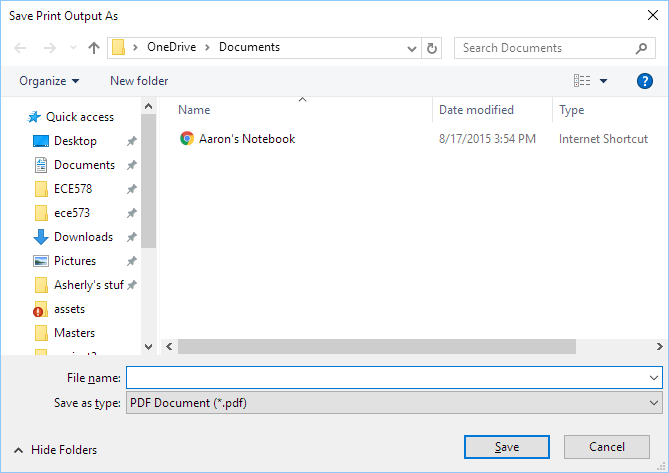This screenshot has width=669, height=473.
Task: Sort by Date modified column header
Action: tap(476, 110)
